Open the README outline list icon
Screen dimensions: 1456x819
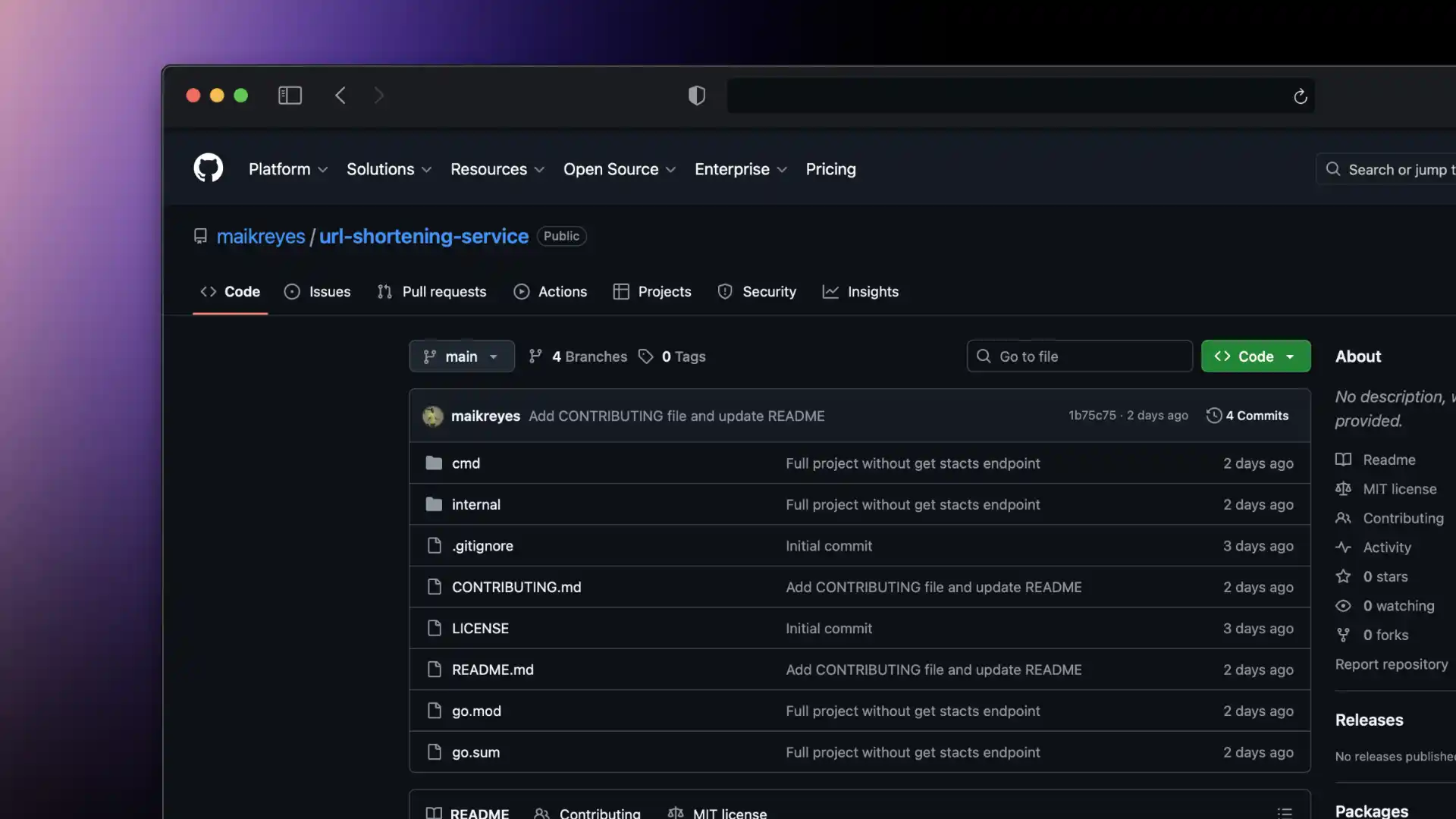1284,813
